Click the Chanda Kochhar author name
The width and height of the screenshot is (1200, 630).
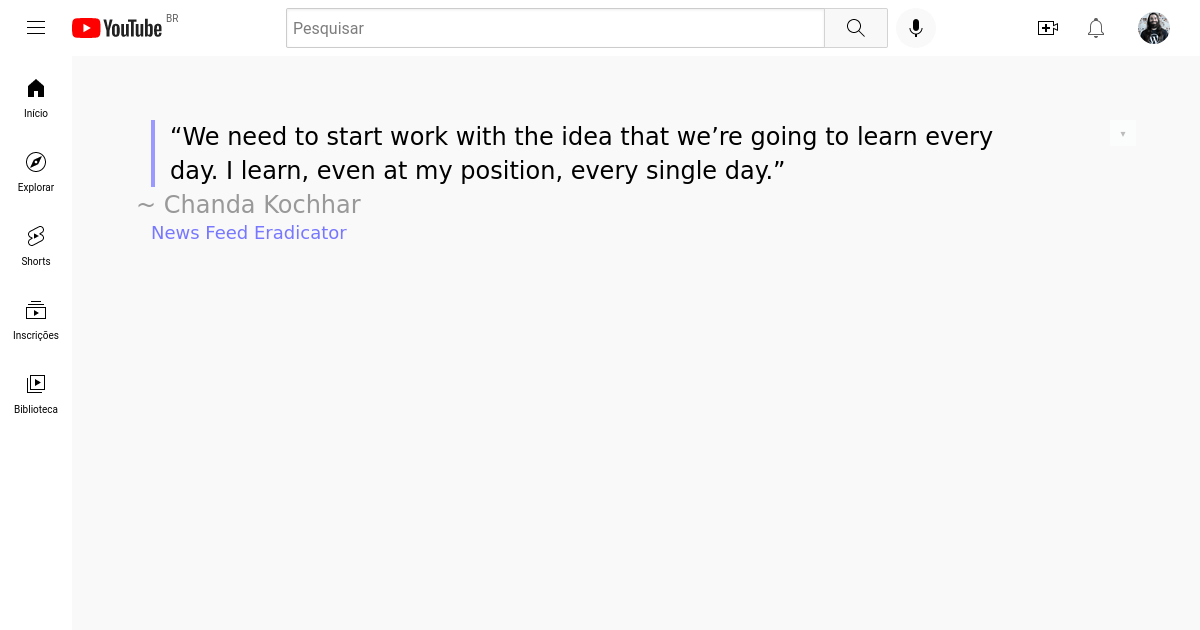[262, 204]
